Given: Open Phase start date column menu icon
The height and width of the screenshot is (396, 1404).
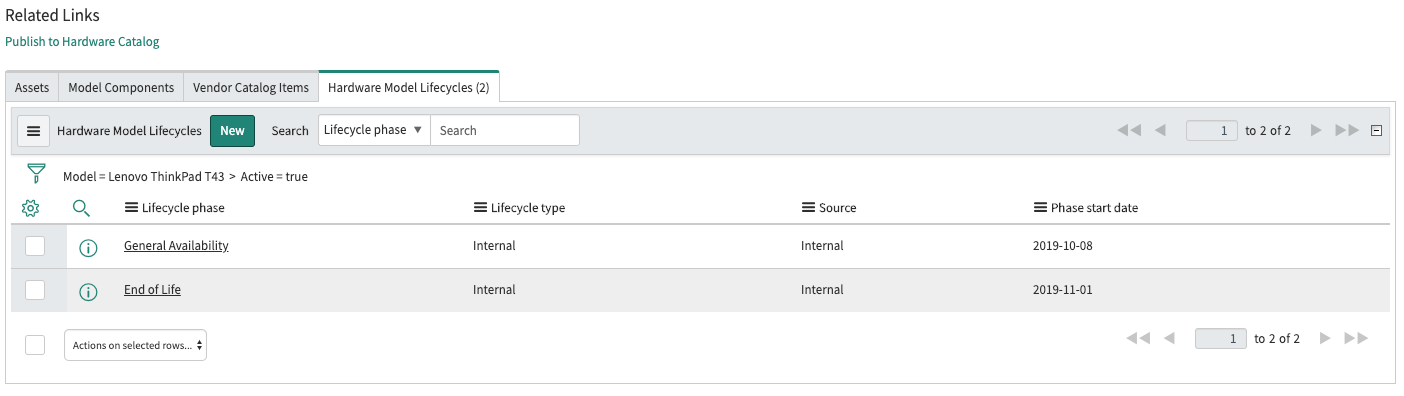Looking at the screenshot, I should pyautogui.click(x=1040, y=208).
